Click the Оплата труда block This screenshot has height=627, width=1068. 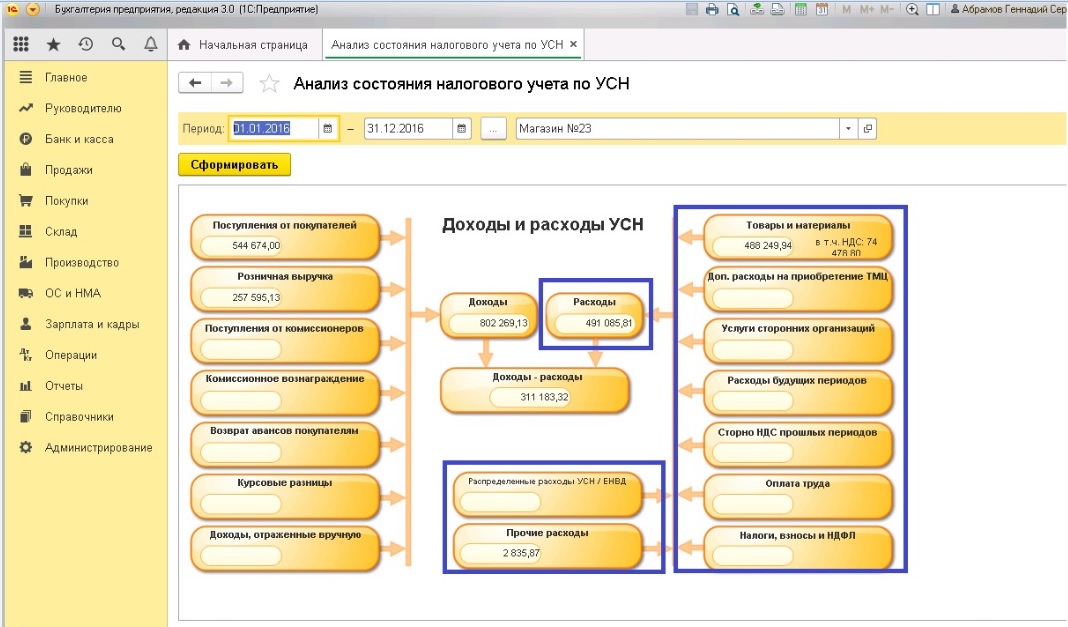tap(798, 495)
